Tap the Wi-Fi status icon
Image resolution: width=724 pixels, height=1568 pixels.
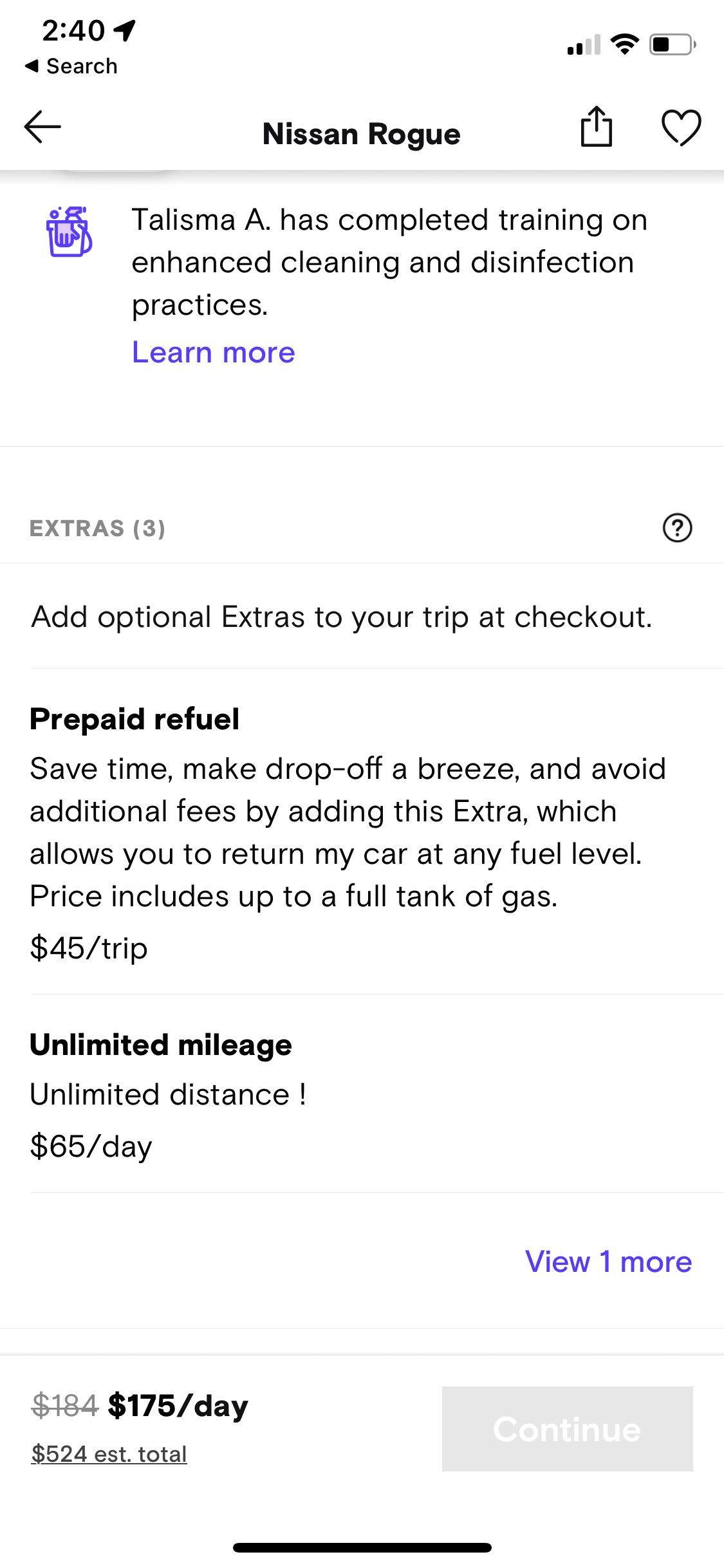click(624, 44)
